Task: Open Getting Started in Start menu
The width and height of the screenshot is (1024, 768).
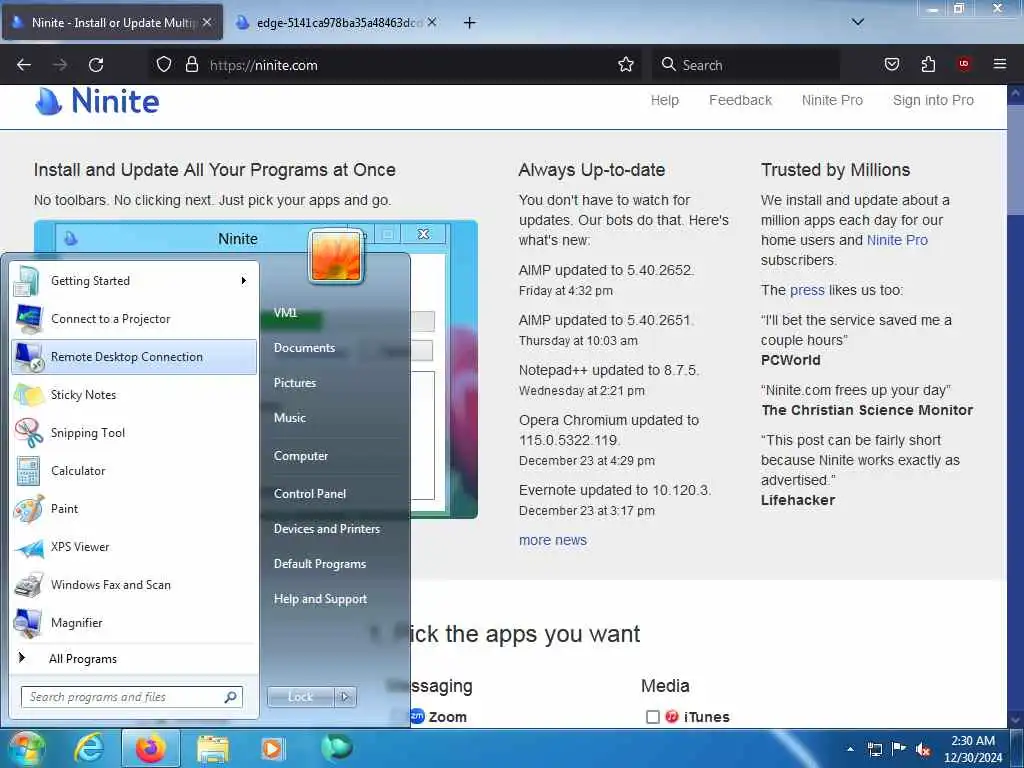Action: click(134, 281)
